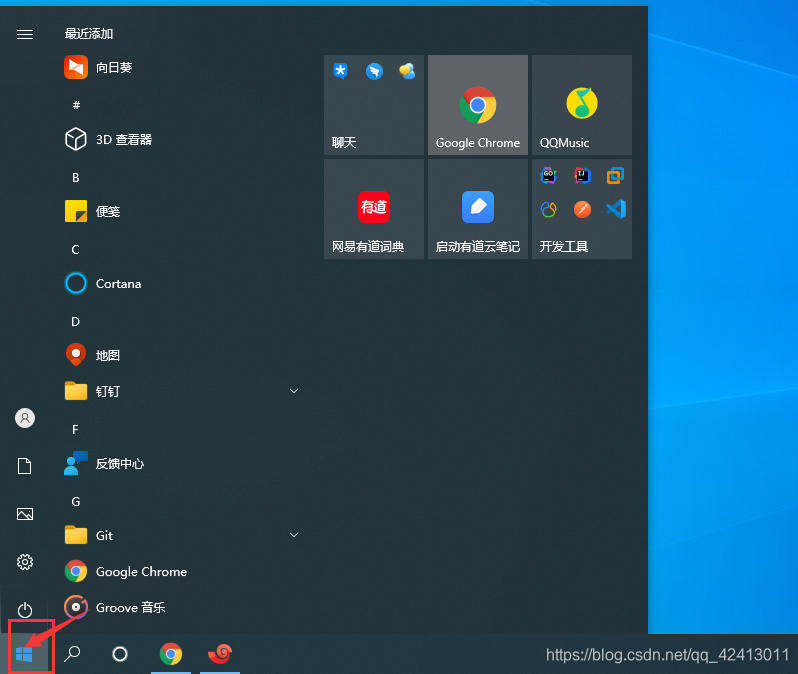The height and width of the screenshot is (674, 798).
Task: Click the C letter header
Action: (x=75, y=249)
